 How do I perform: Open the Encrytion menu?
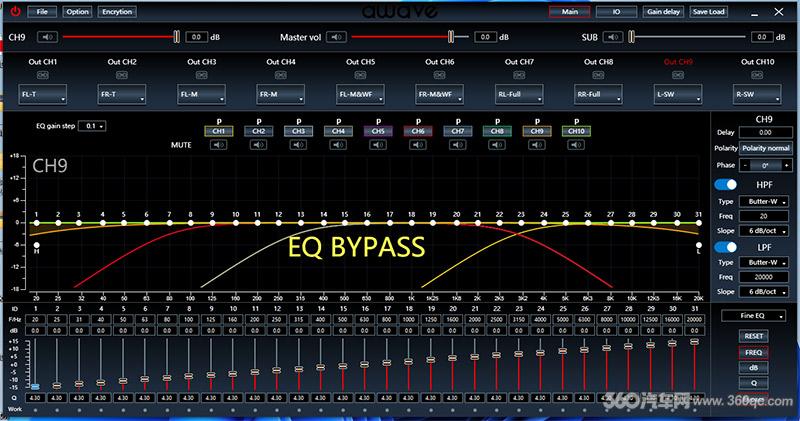117,12
